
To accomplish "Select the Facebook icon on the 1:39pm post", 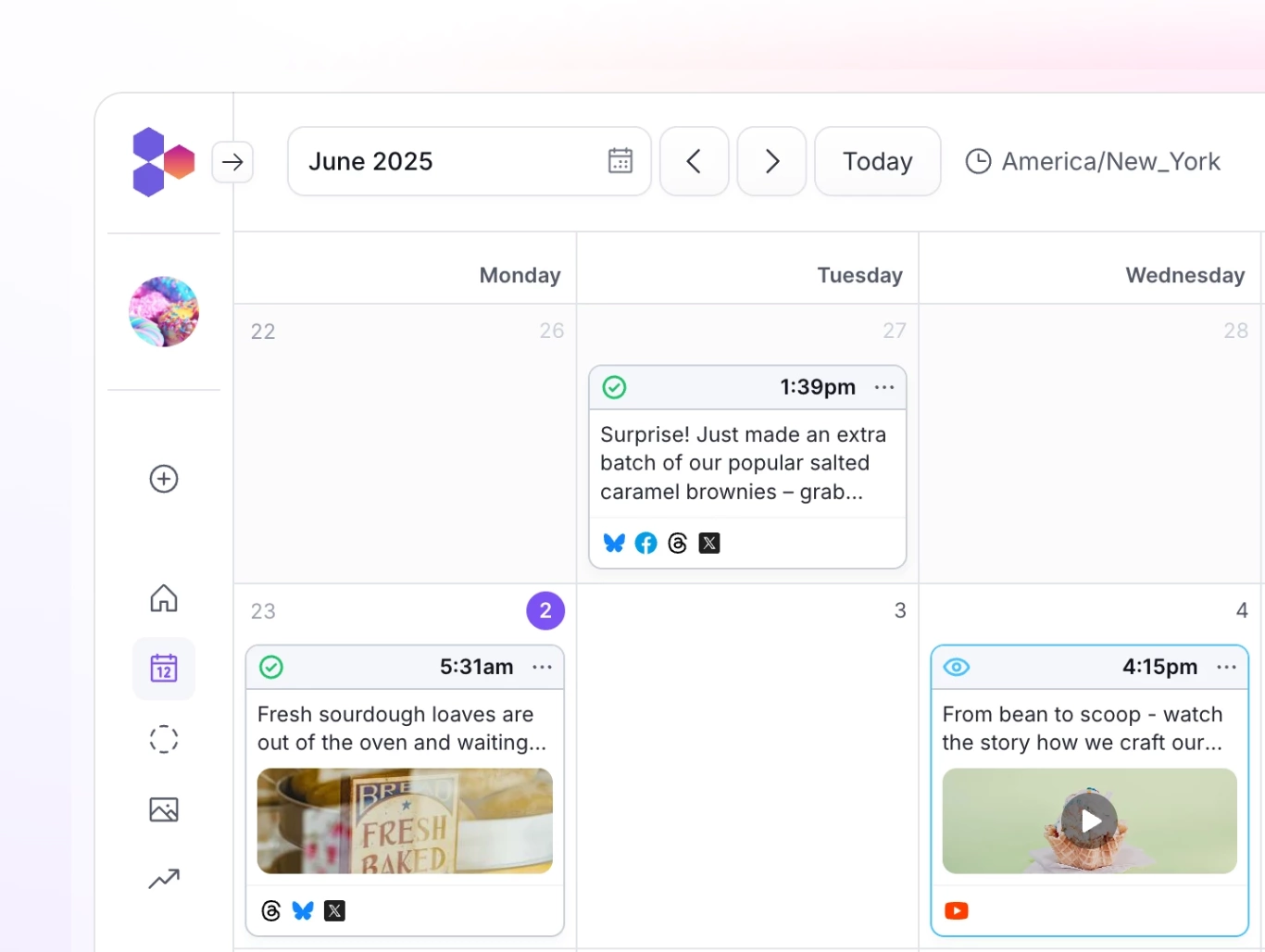I will (x=645, y=543).
